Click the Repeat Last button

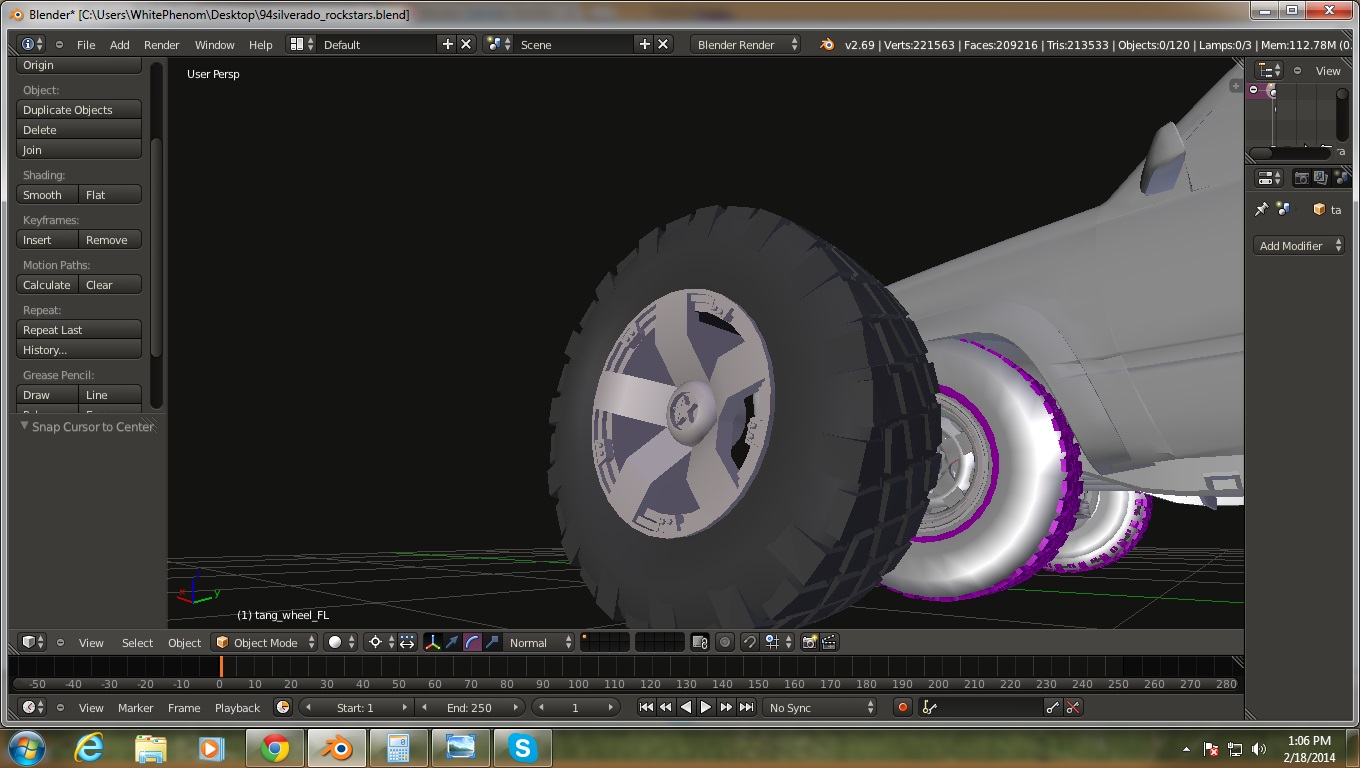click(x=79, y=330)
